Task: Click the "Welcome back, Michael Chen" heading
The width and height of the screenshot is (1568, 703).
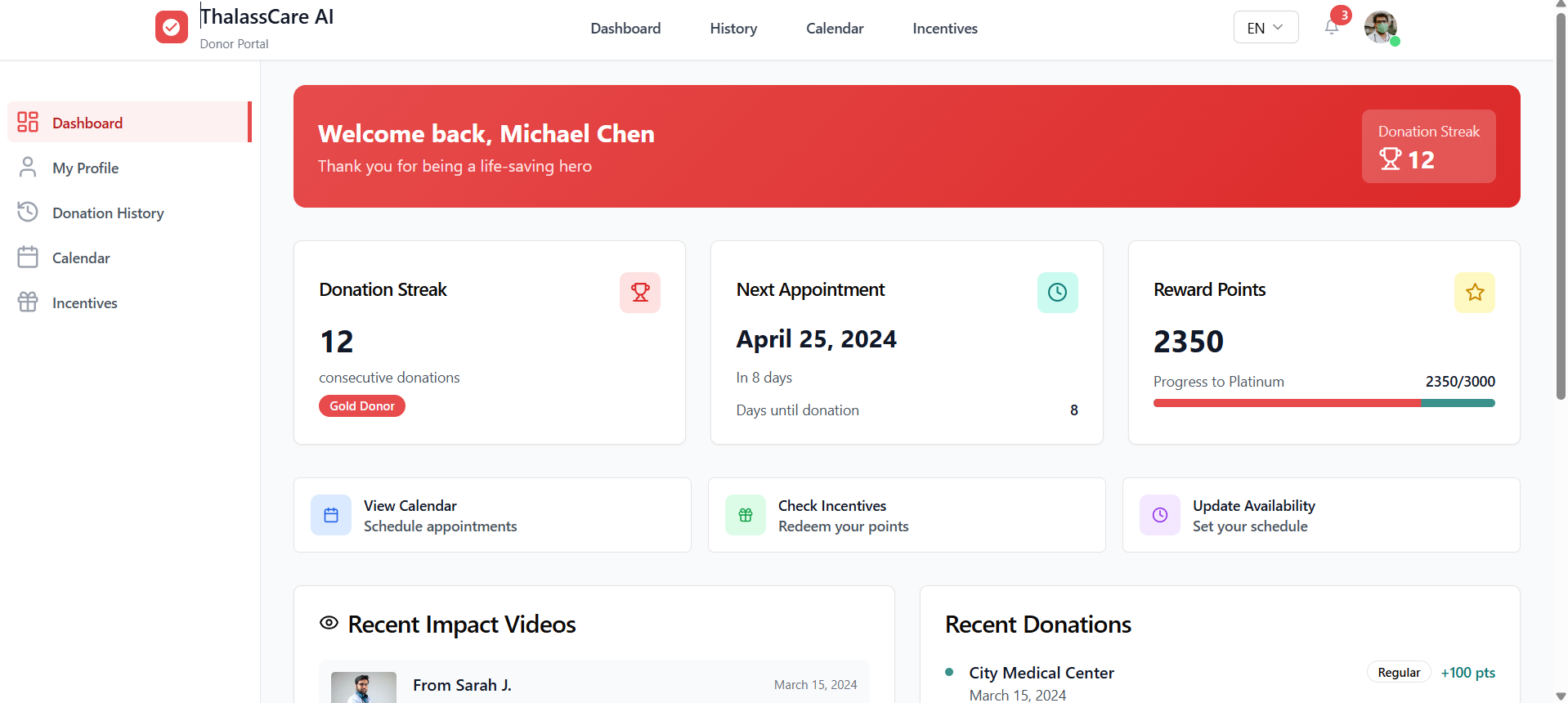Action: point(486,133)
